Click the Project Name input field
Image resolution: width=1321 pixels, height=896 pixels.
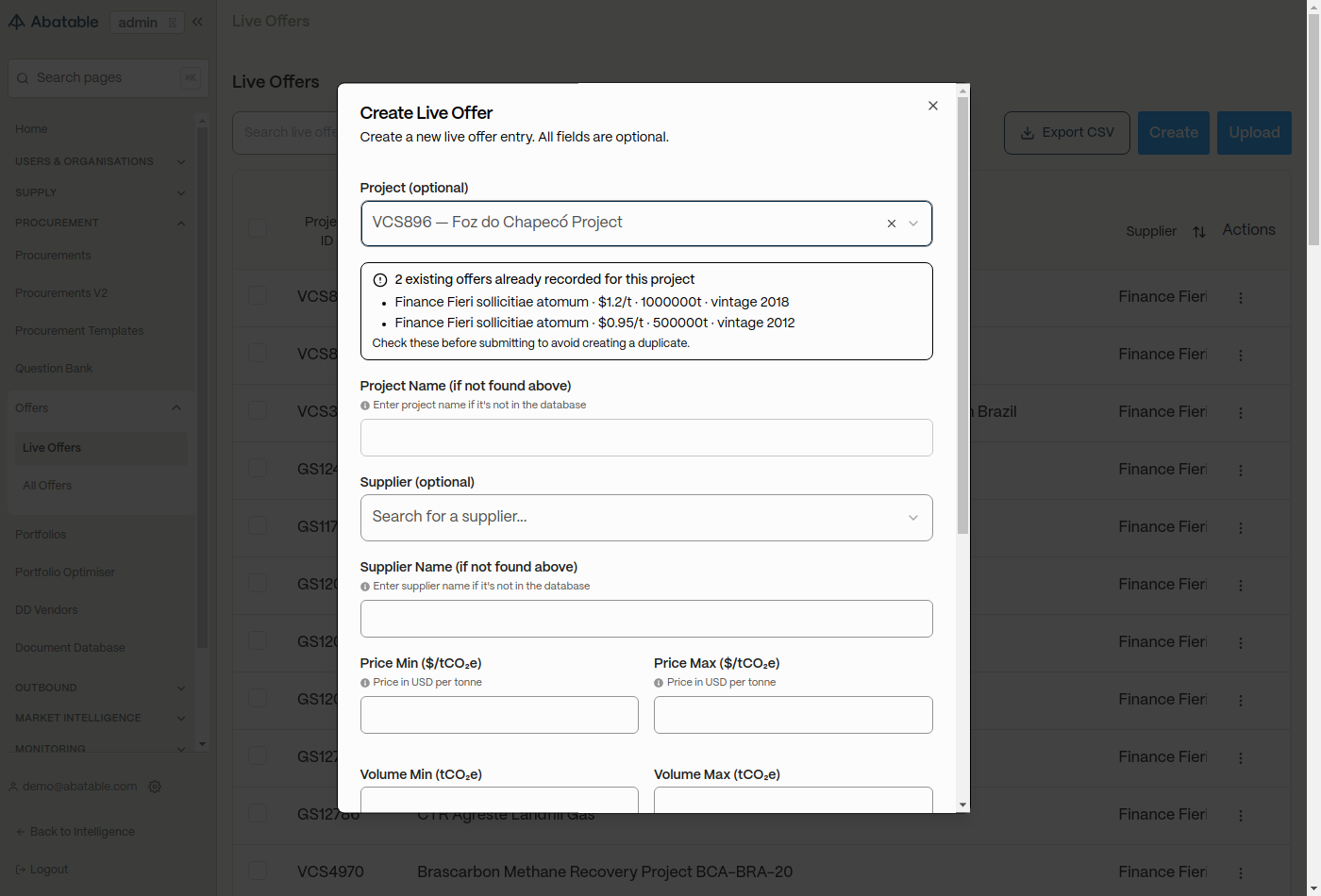point(646,438)
